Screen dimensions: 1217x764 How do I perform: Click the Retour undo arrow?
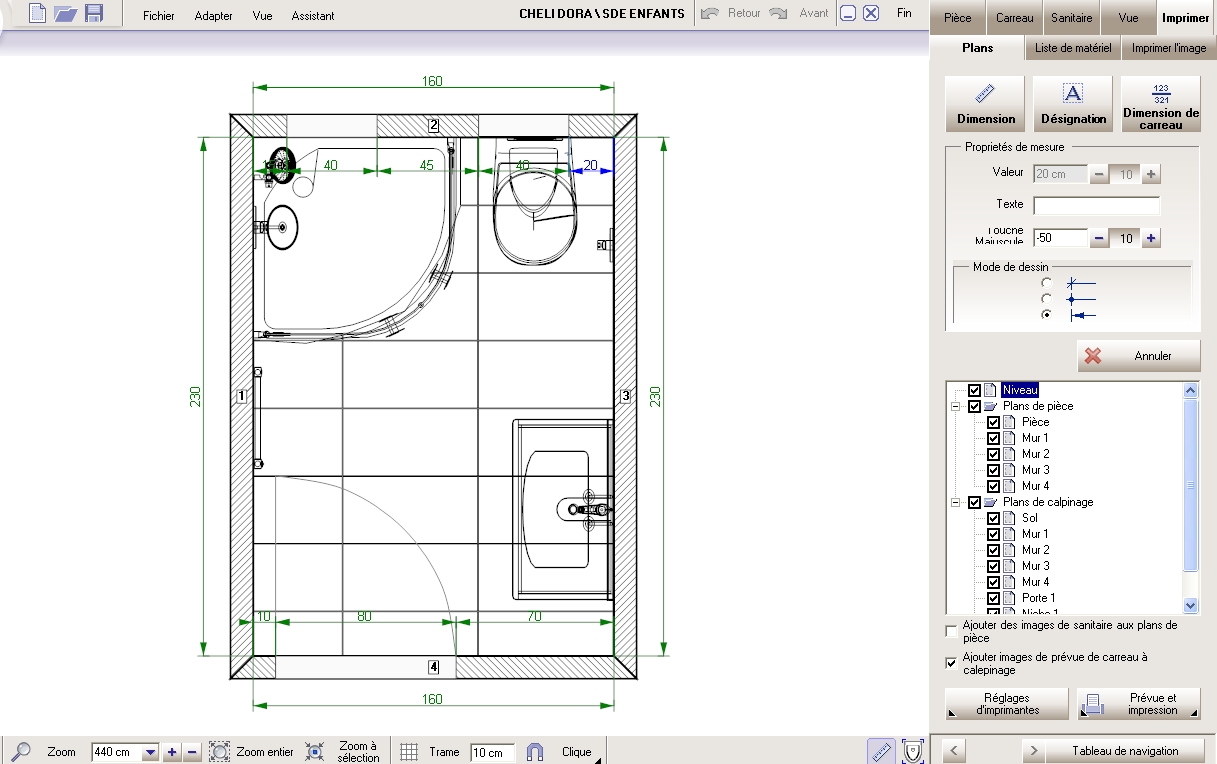click(x=711, y=14)
